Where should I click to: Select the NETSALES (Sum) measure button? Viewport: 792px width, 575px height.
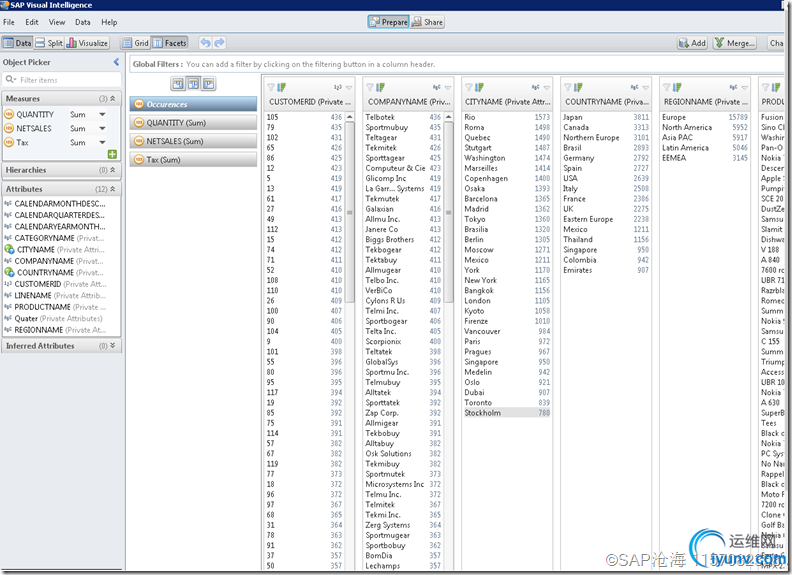[193, 141]
